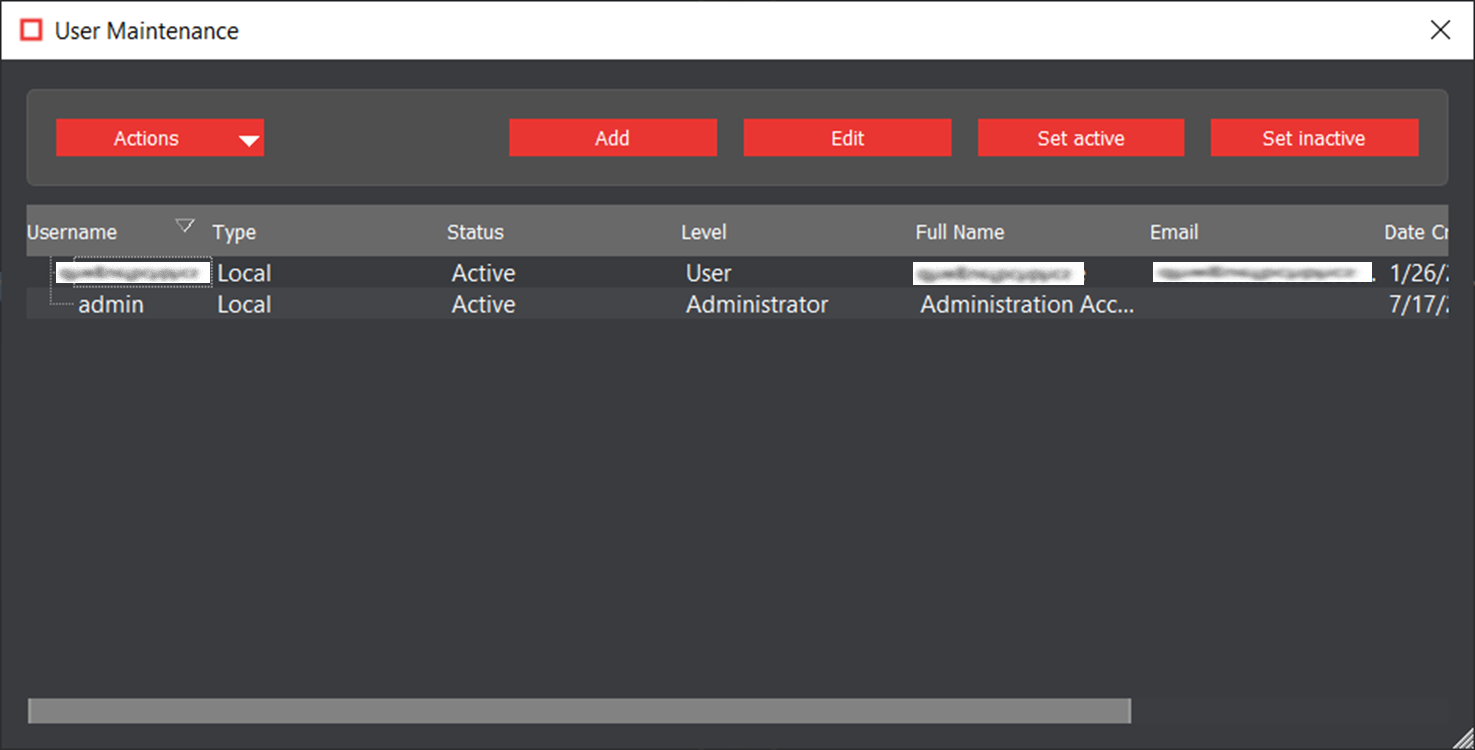Click the Administrator level cell

756,304
